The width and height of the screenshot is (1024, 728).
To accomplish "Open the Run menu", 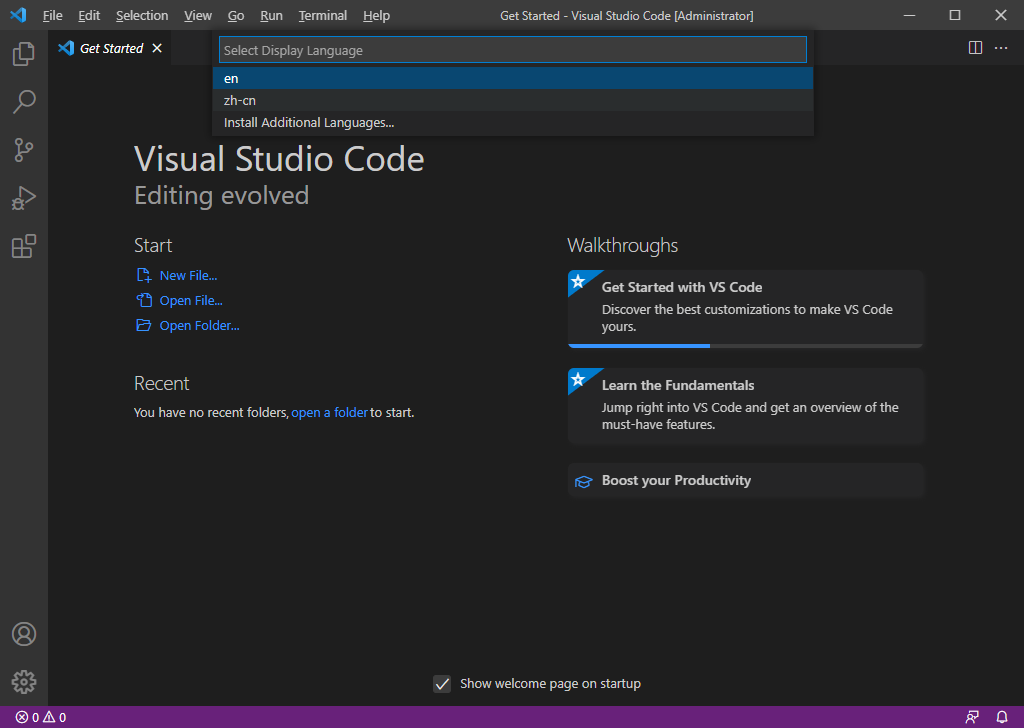I will coord(271,15).
